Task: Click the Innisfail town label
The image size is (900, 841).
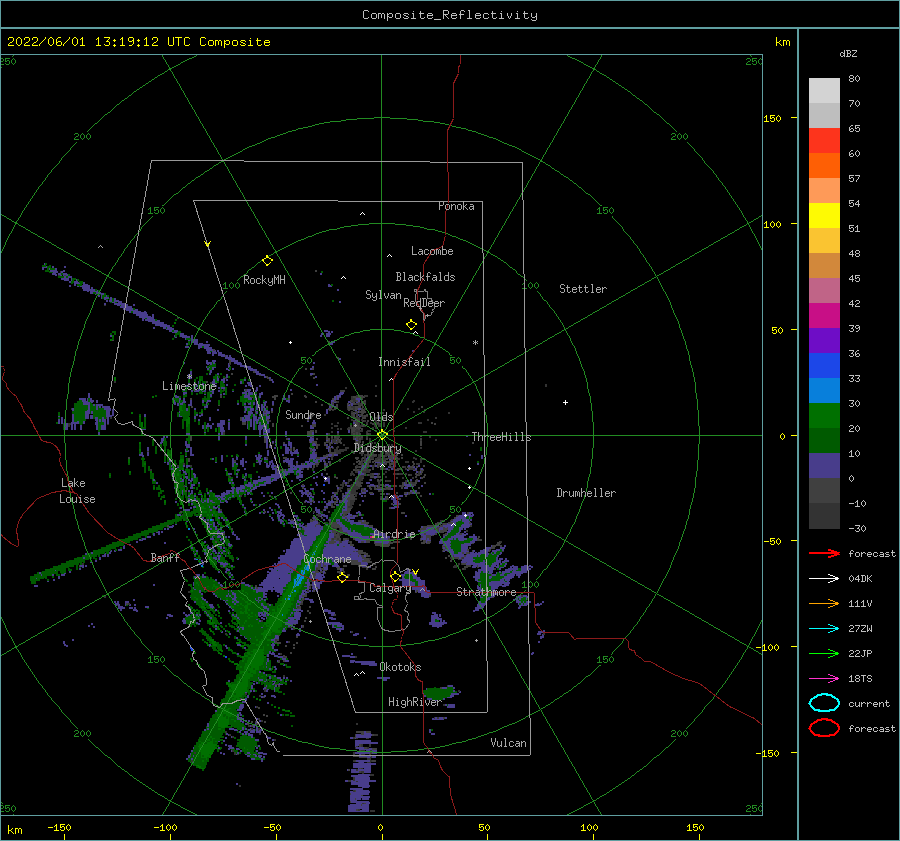Action: 404,362
